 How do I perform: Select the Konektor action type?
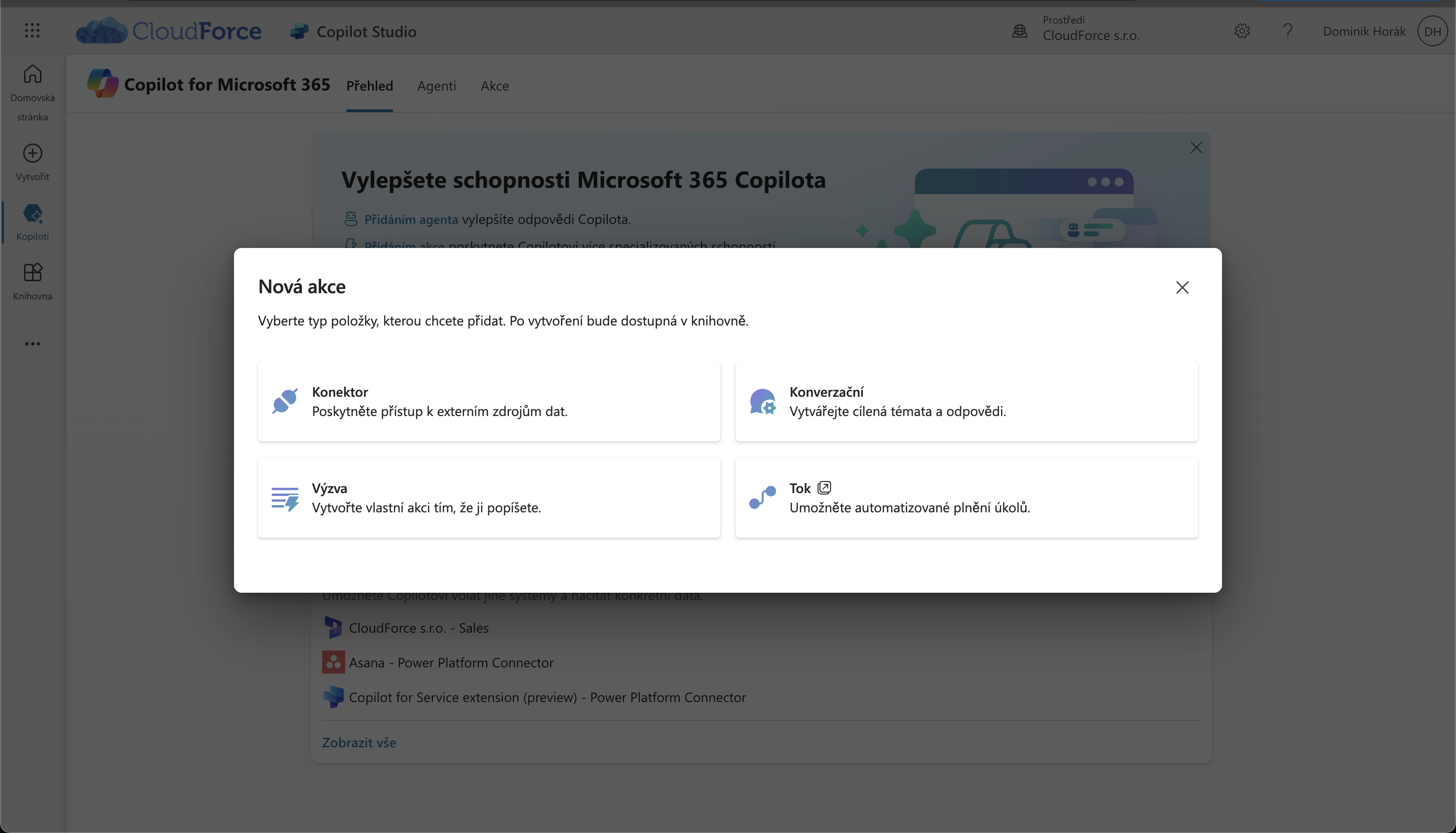pos(489,401)
